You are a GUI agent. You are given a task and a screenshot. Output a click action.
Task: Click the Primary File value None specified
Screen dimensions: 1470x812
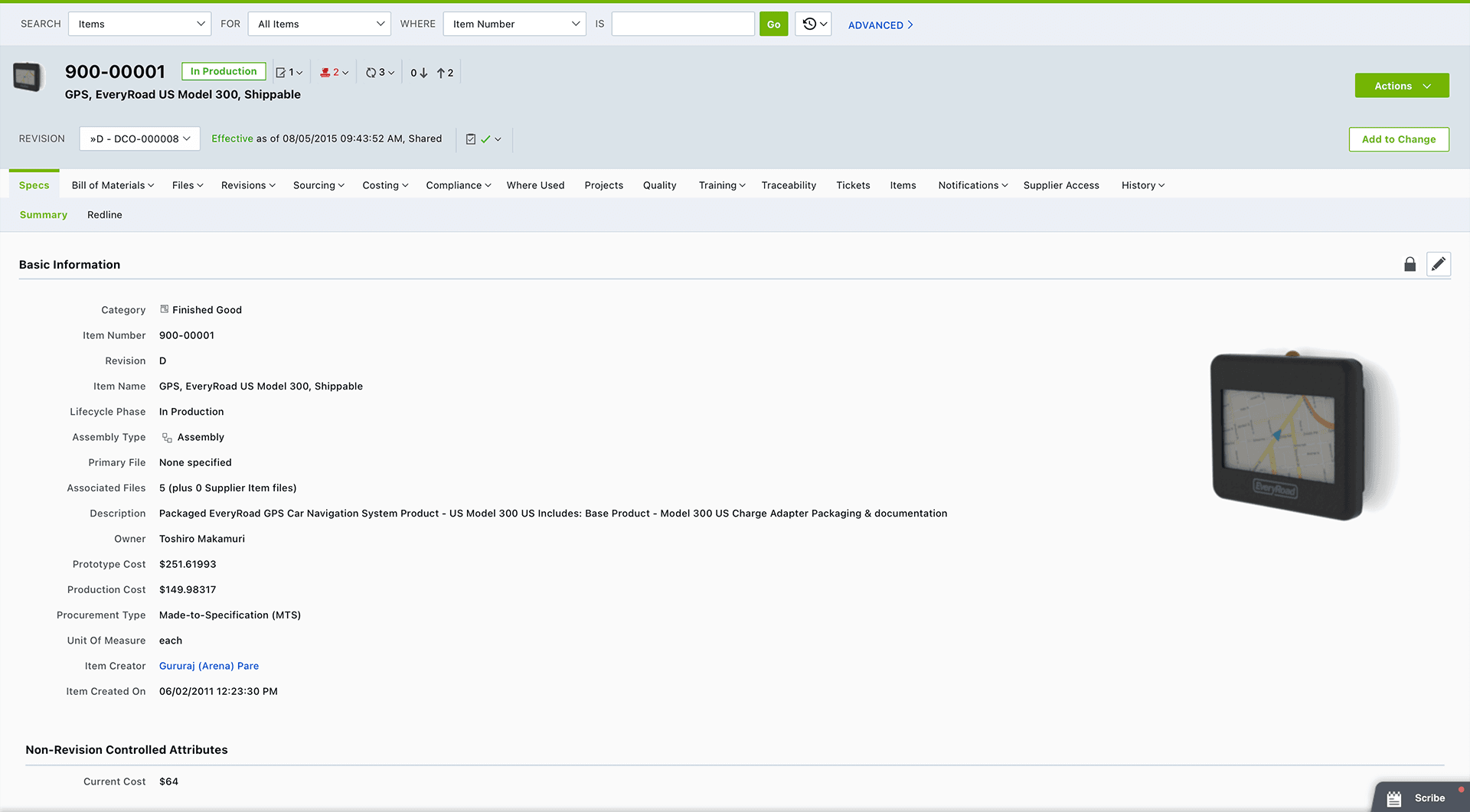pyautogui.click(x=195, y=462)
